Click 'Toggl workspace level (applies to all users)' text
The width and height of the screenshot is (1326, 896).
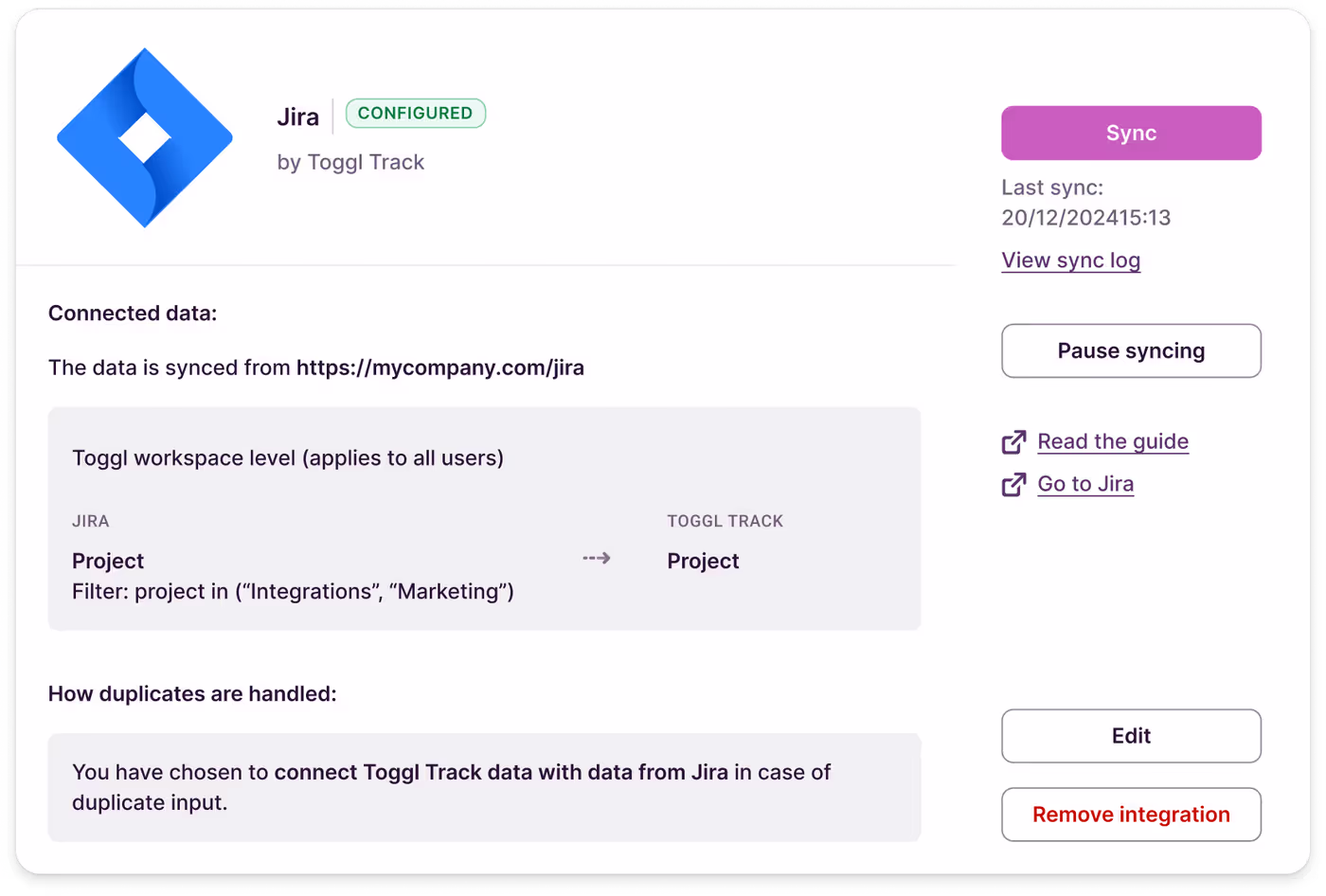coord(288,458)
